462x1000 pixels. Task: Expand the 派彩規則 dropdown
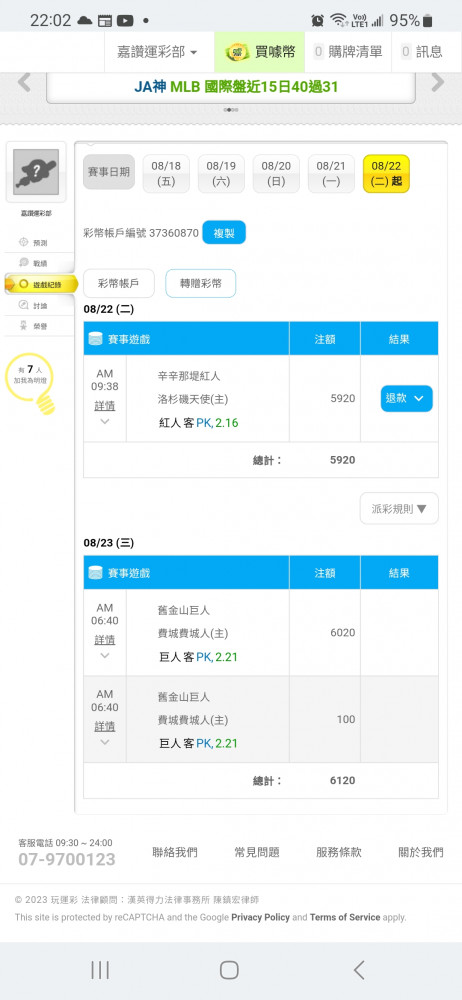click(399, 508)
